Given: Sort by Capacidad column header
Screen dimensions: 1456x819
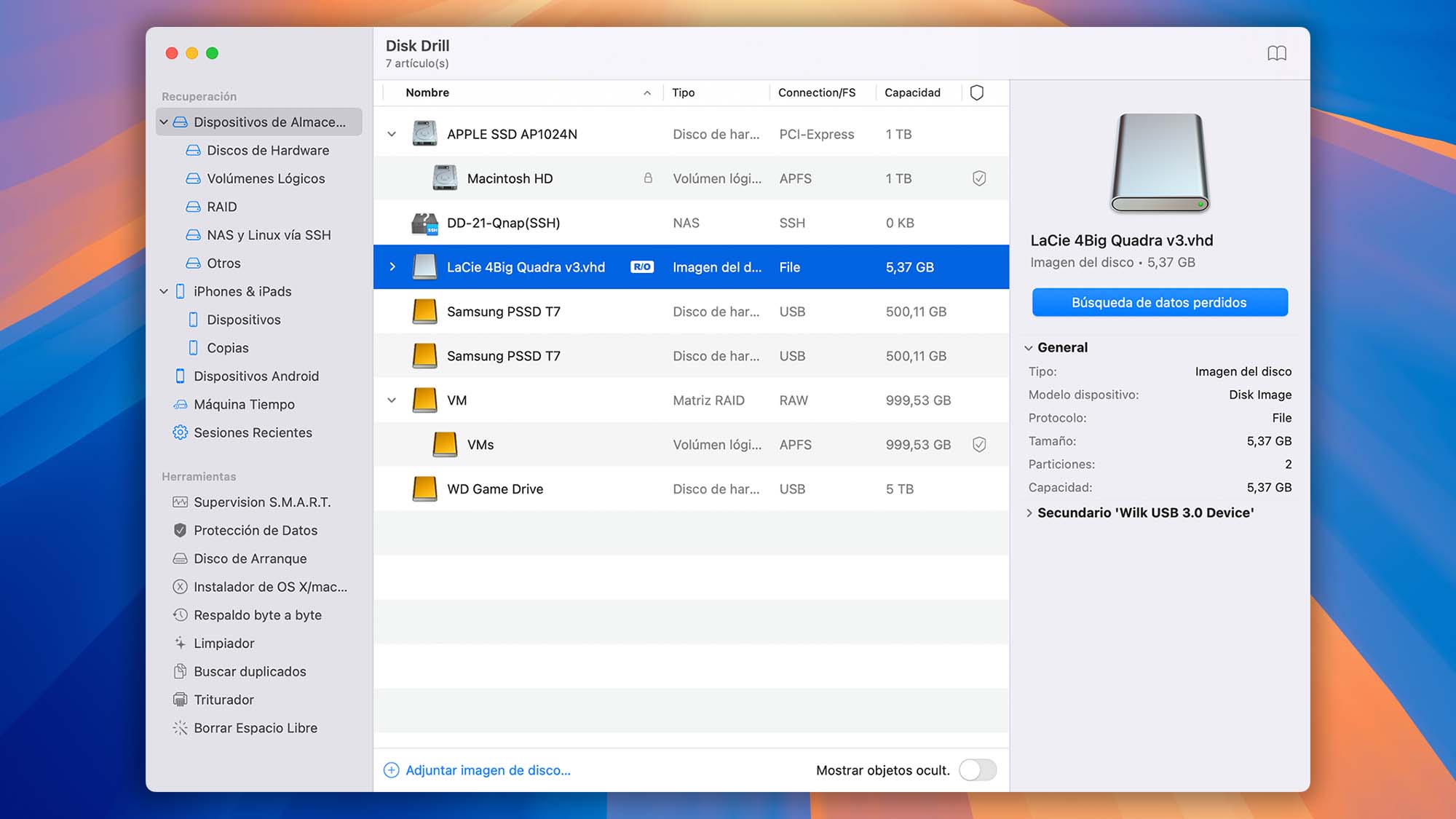Looking at the screenshot, I should pos(912,92).
